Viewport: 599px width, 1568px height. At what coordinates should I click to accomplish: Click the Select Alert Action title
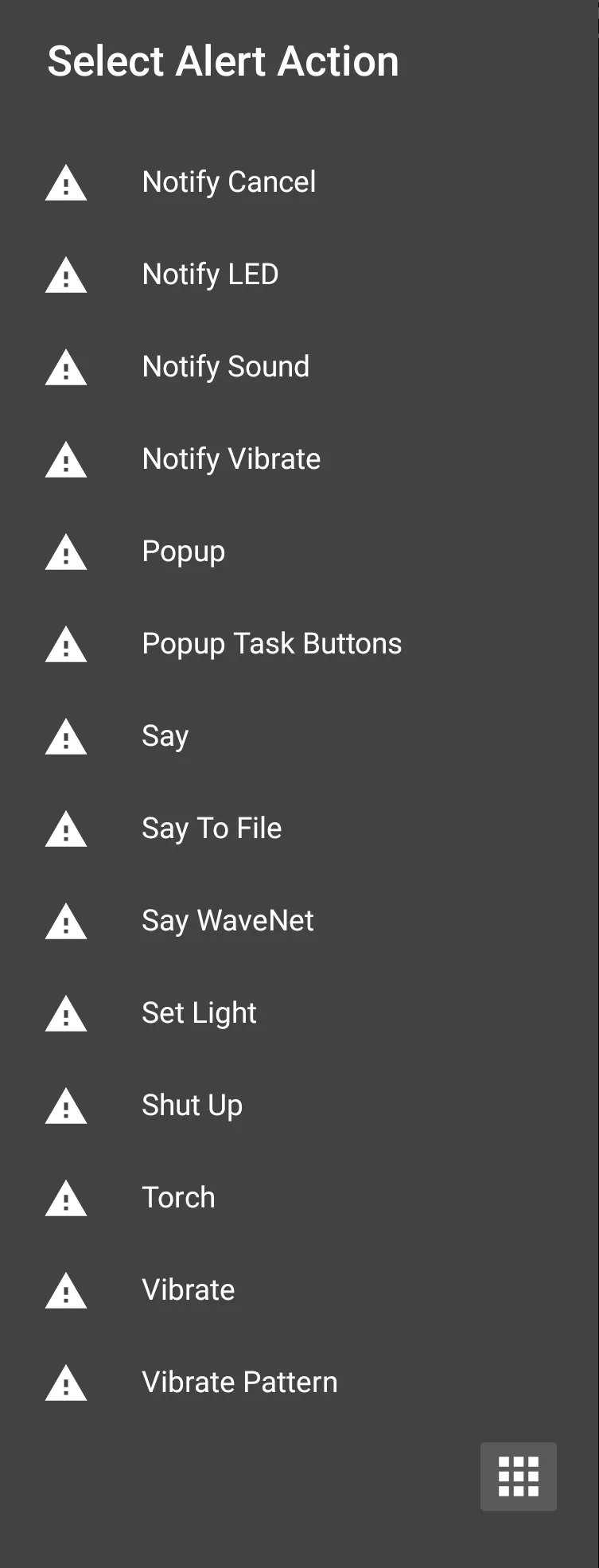[223, 61]
